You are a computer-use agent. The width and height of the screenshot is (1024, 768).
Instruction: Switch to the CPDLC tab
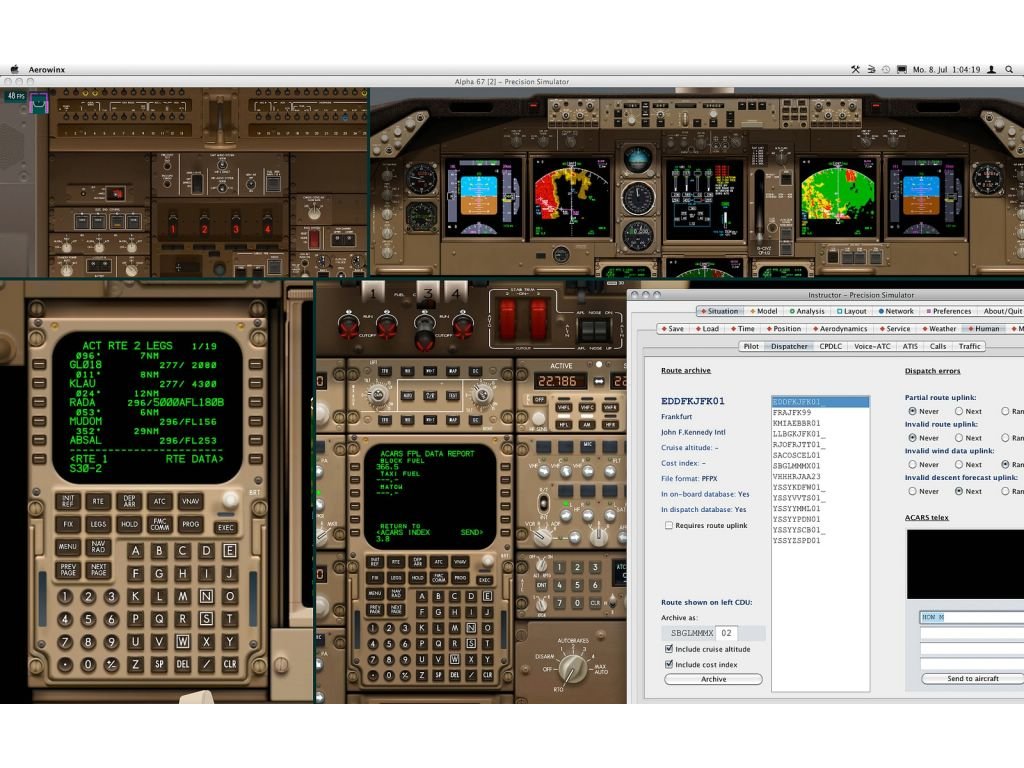pyautogui.click(x=831, y=347)
